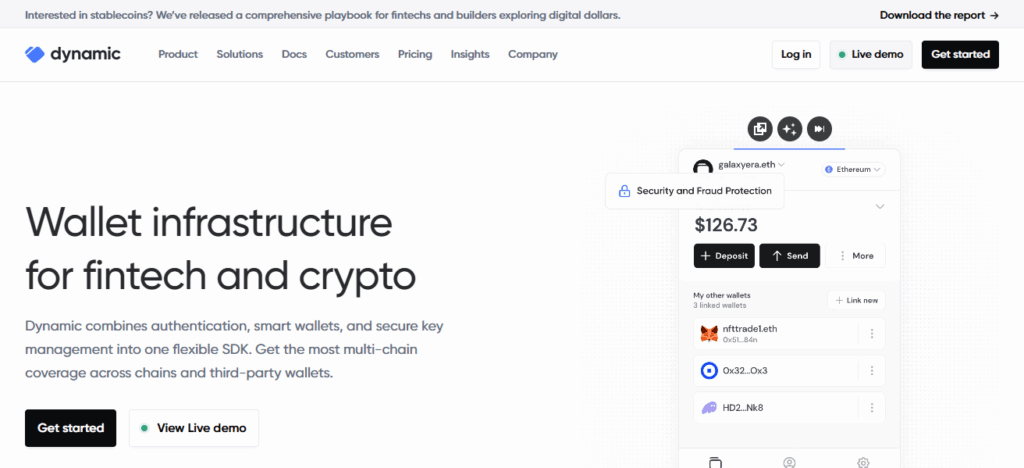
Task: Open options menu for HD2...Nk8 wallet
Action: tap(872, 408)
